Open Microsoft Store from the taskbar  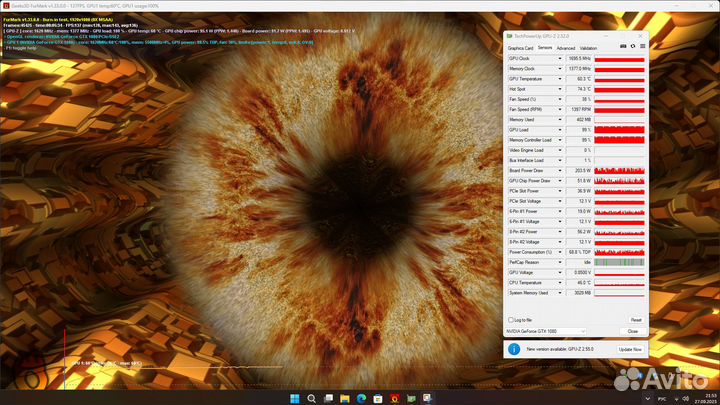tap(378, 398)
